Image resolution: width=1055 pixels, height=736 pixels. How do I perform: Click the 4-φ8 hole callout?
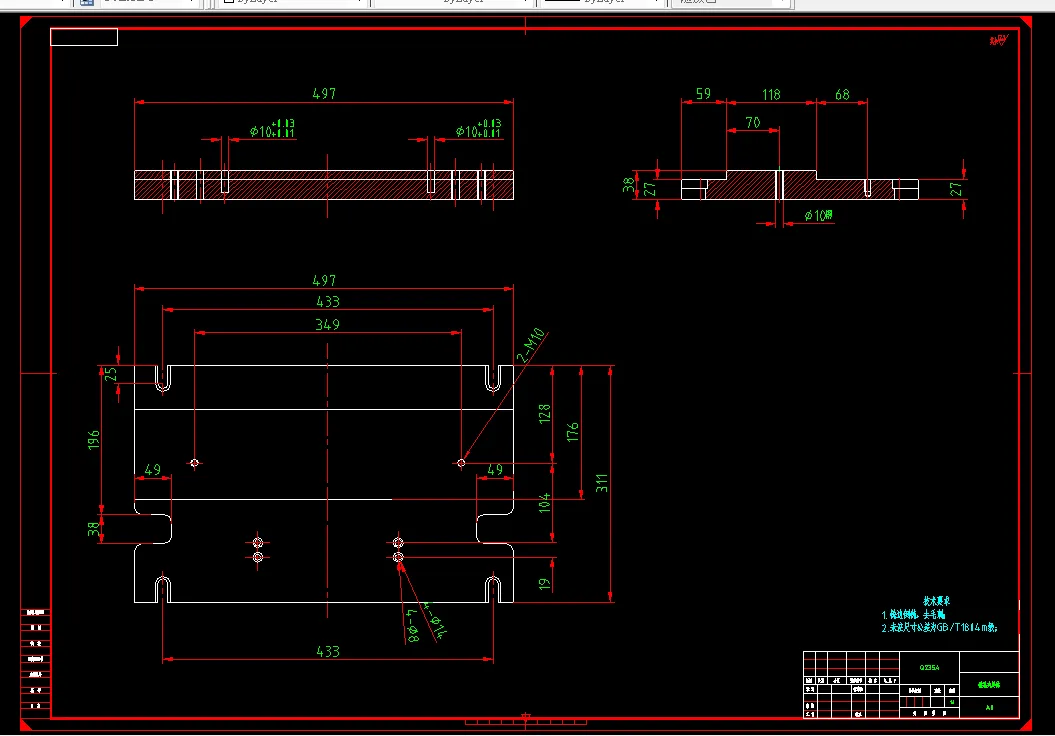[412, 626]
